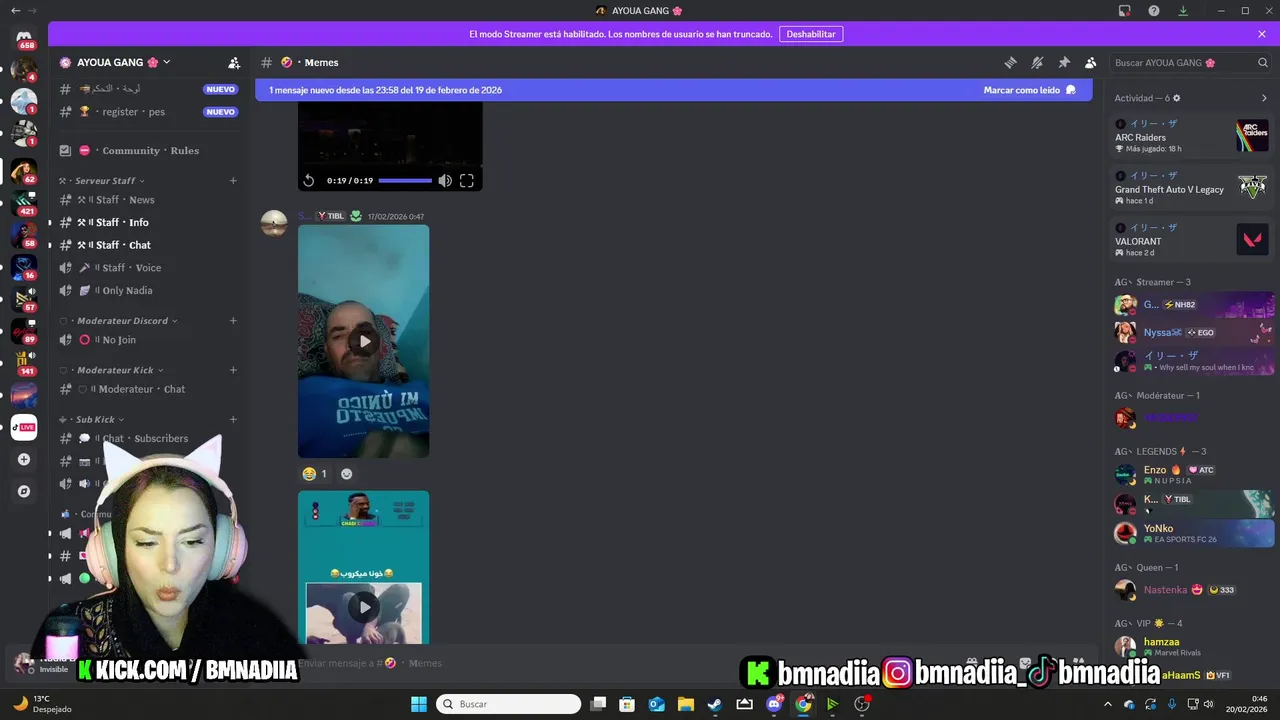Click the download icon in the title bar
The height and width of the screenshot is (720, 1280).
click(x=1183, y=11)
